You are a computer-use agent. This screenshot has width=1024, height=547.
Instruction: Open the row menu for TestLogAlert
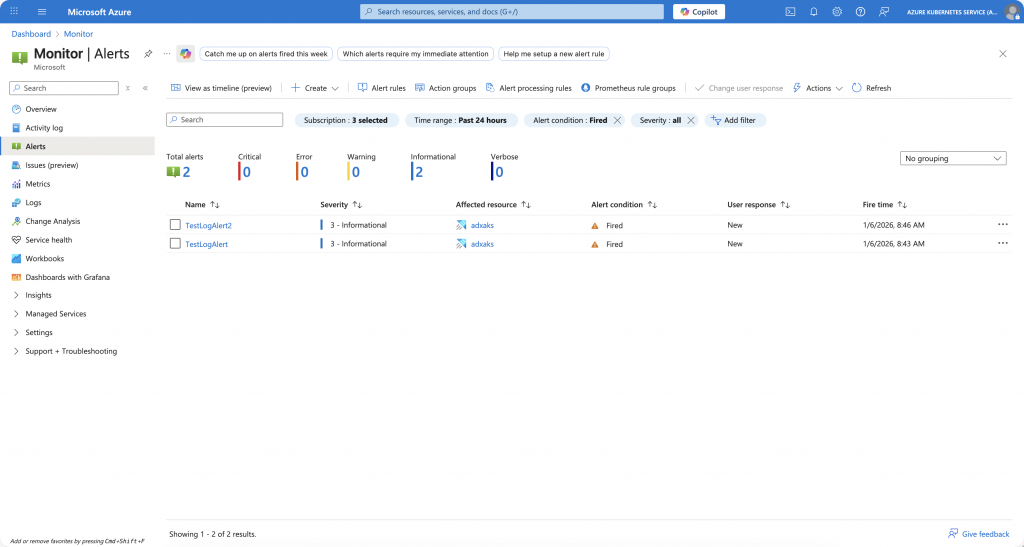coord(1002,243)
